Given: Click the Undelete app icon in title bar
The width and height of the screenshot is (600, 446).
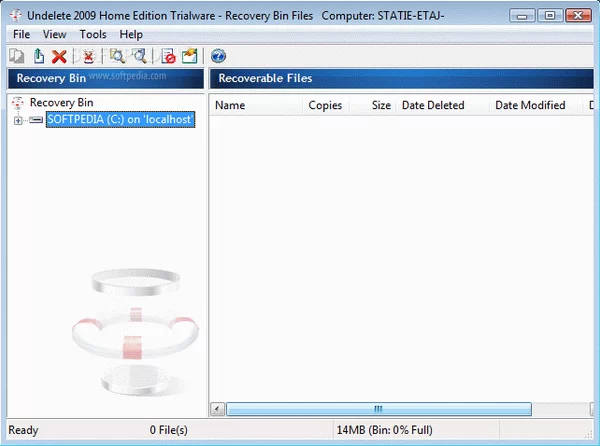Looking at the screenshot, I should 16,15.
